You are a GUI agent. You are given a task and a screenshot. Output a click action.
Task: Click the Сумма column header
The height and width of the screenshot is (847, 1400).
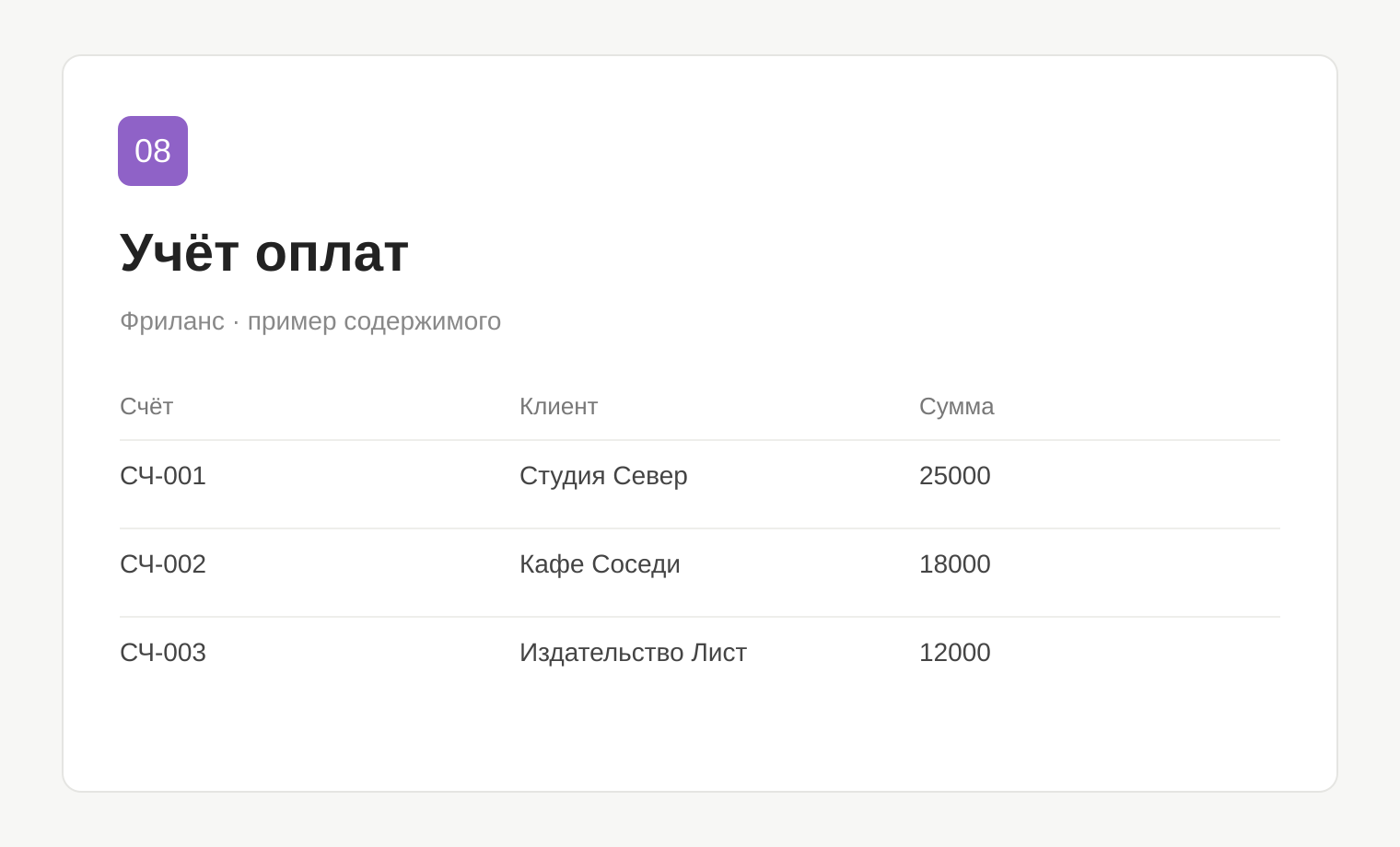[957, 406]
